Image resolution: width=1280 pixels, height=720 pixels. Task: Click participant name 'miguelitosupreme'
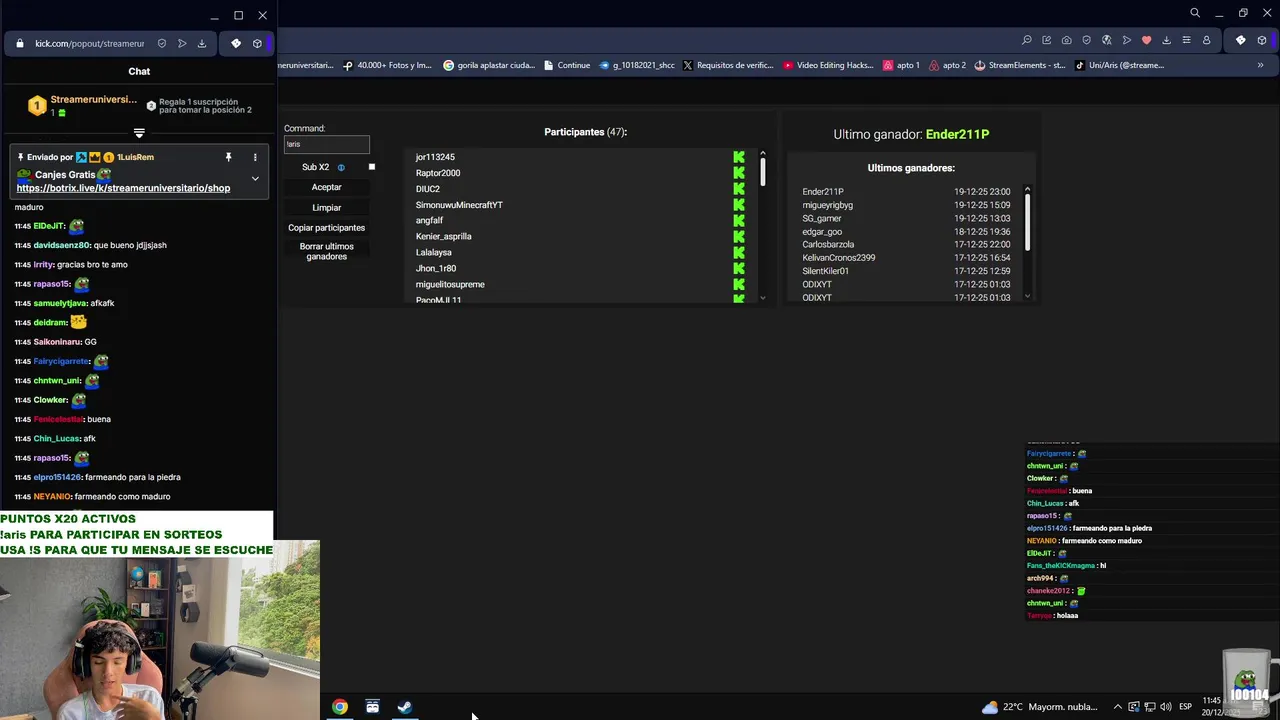pyautogui.click(x=450, y=284)
